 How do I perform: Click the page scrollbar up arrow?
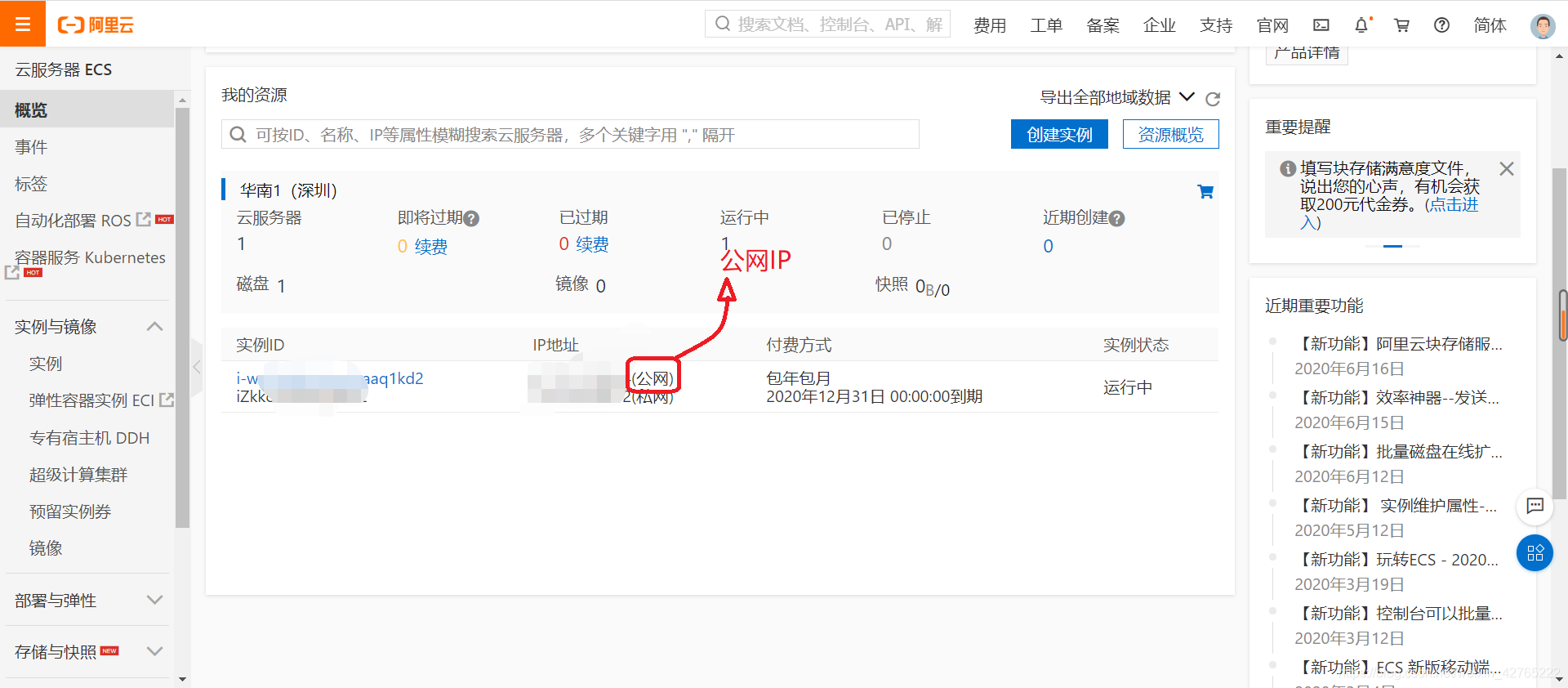click(1560, 56)
